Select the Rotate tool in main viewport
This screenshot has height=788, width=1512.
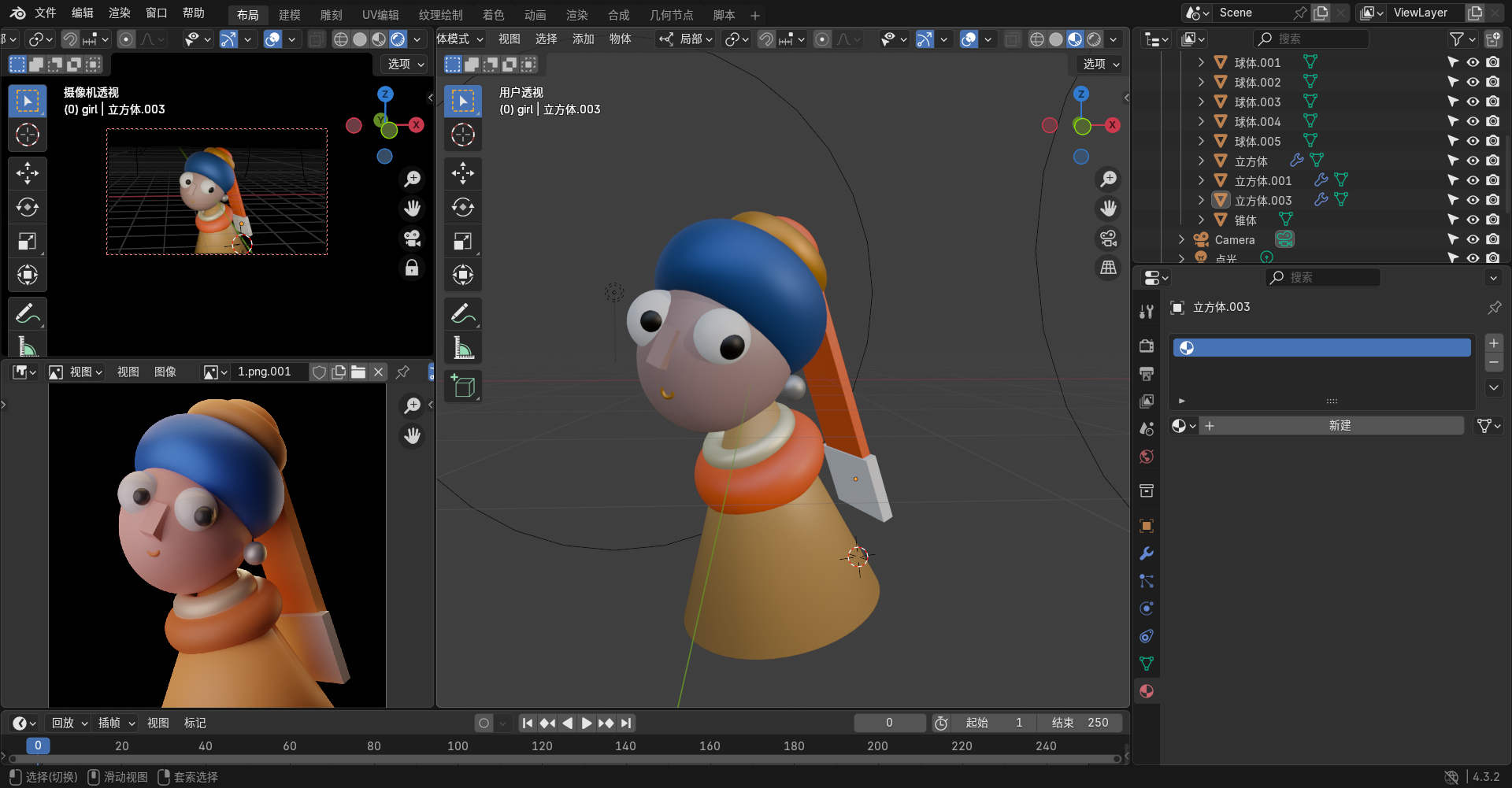[463, 207]
